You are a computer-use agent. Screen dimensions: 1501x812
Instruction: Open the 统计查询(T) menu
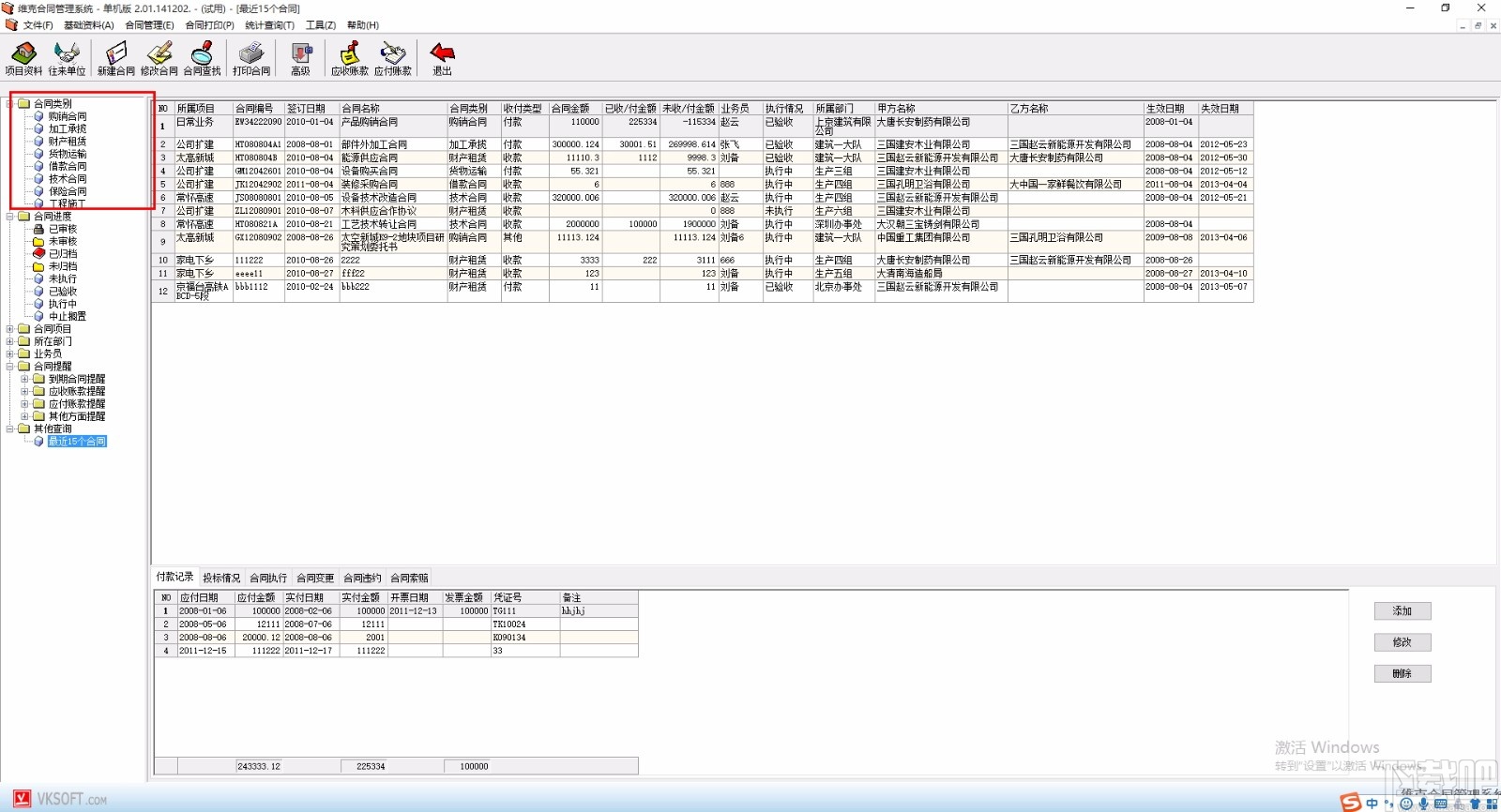coord(270,25)
